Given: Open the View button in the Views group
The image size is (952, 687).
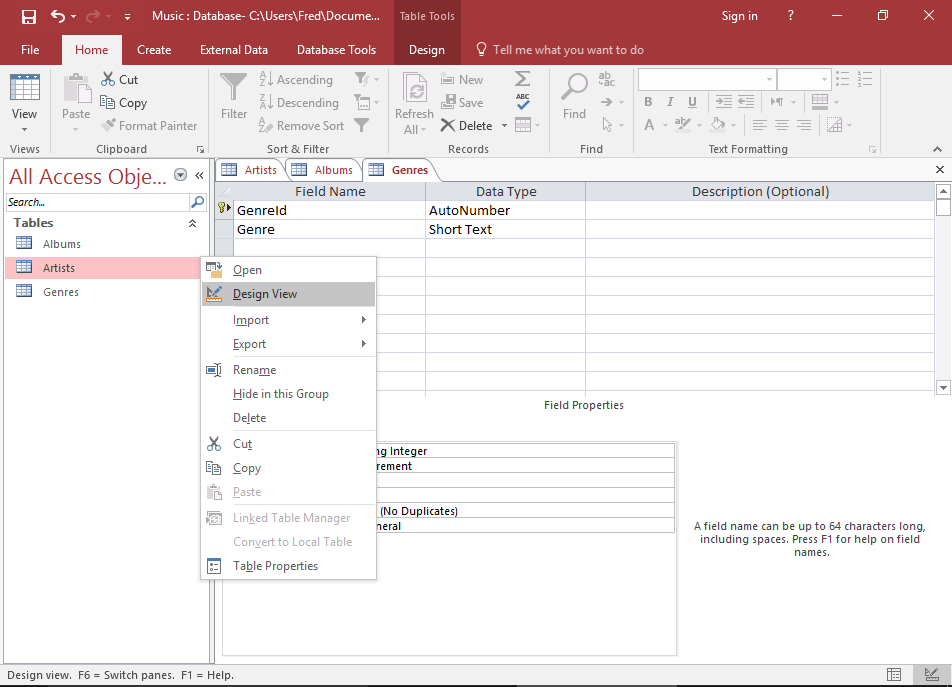Looking at the screenshot, I should [24, 103].
